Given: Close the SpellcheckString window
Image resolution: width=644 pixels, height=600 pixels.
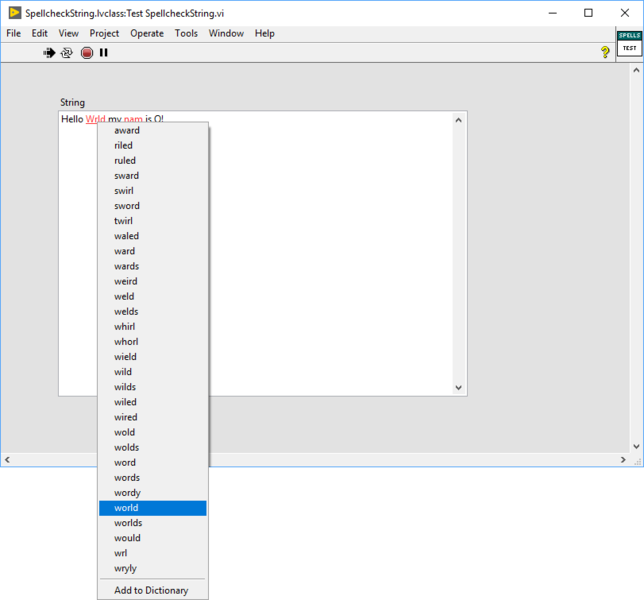Looking at the screenshot, I should (x=625, y=13).
